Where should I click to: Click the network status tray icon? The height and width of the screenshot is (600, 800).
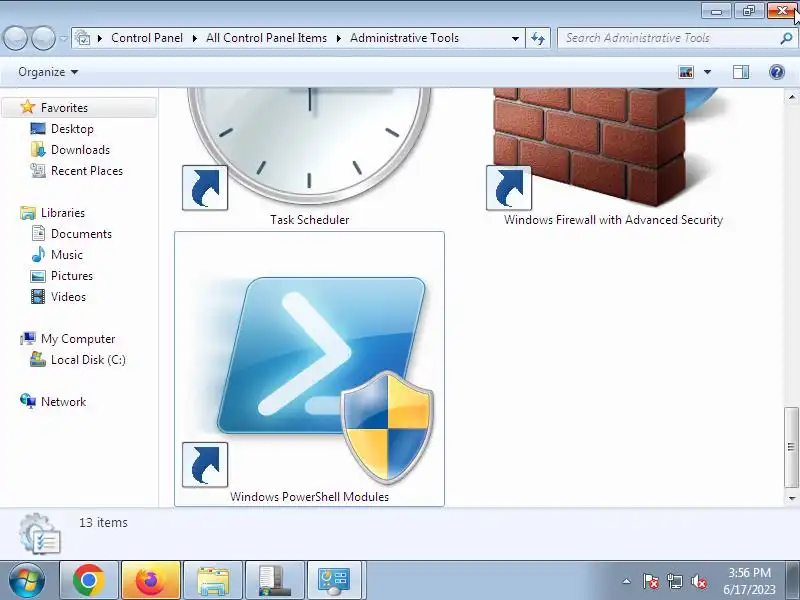[x=675, y=581]
